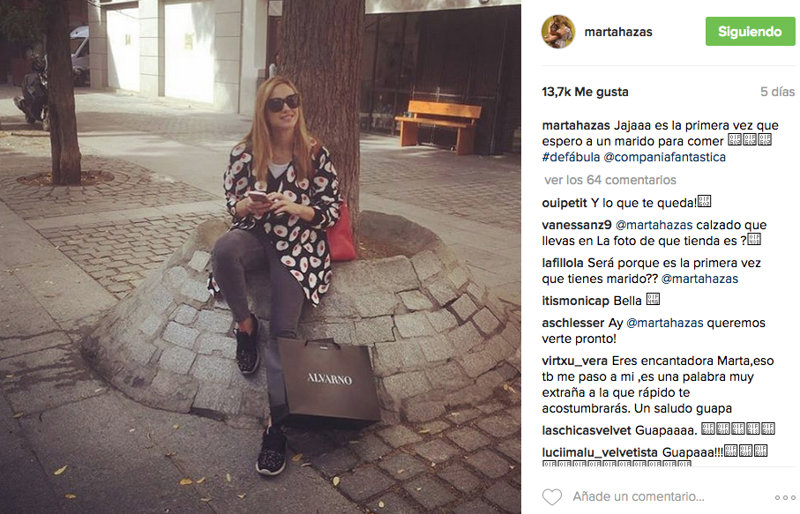Viewport: 800px width, 514px height.
Task: Click the main post photo
Action: (x=260, y=257)
